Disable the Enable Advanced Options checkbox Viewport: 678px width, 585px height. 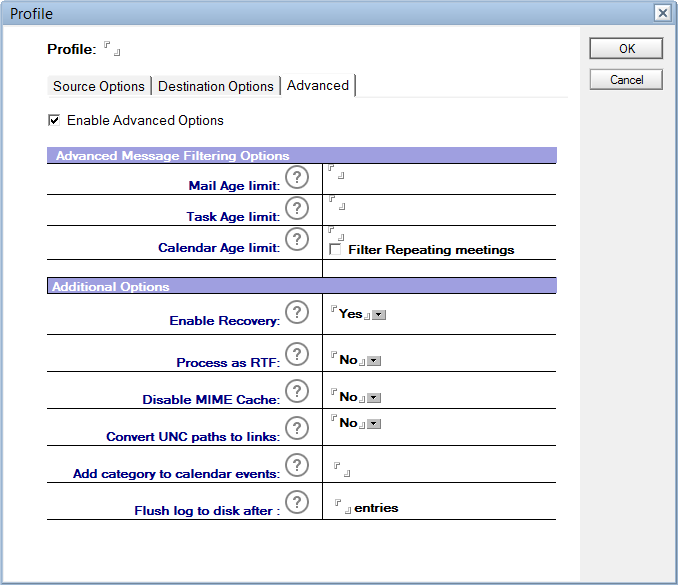point(54,121)
